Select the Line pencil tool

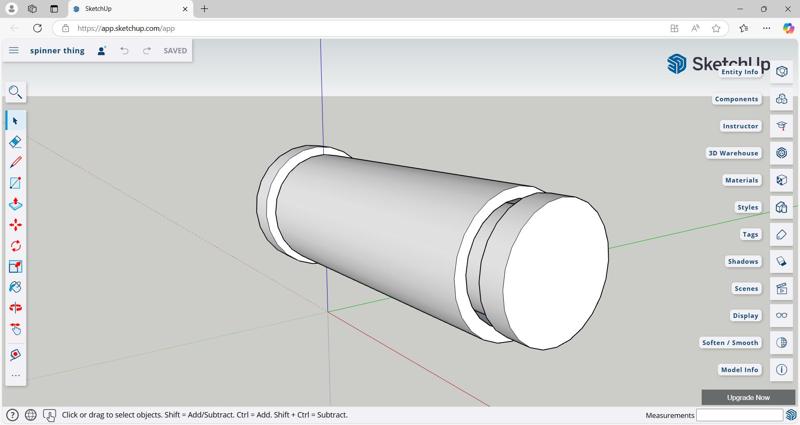[x=15, y=162]
